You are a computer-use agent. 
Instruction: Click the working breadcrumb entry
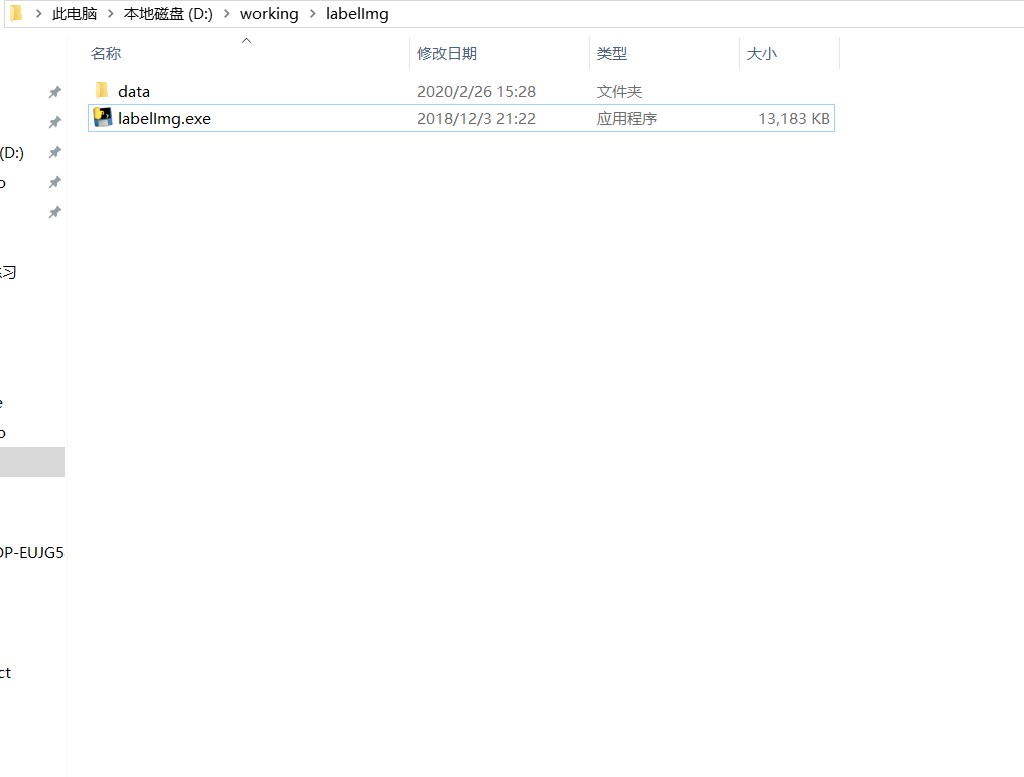269,13
